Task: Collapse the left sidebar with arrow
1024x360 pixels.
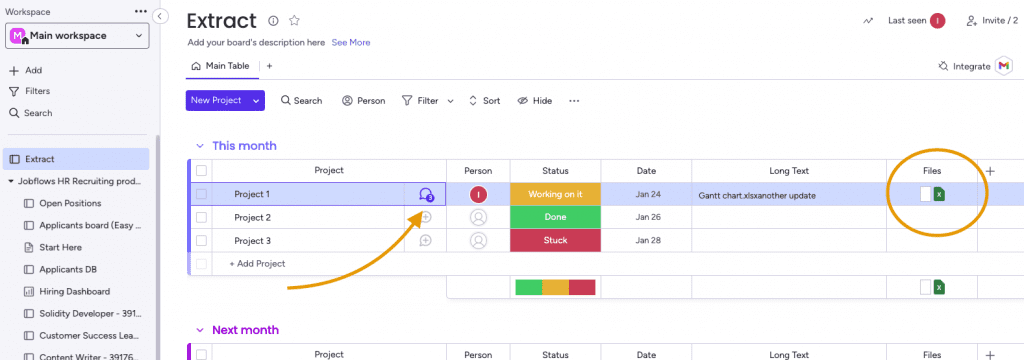Action: [x=161, y=16]
